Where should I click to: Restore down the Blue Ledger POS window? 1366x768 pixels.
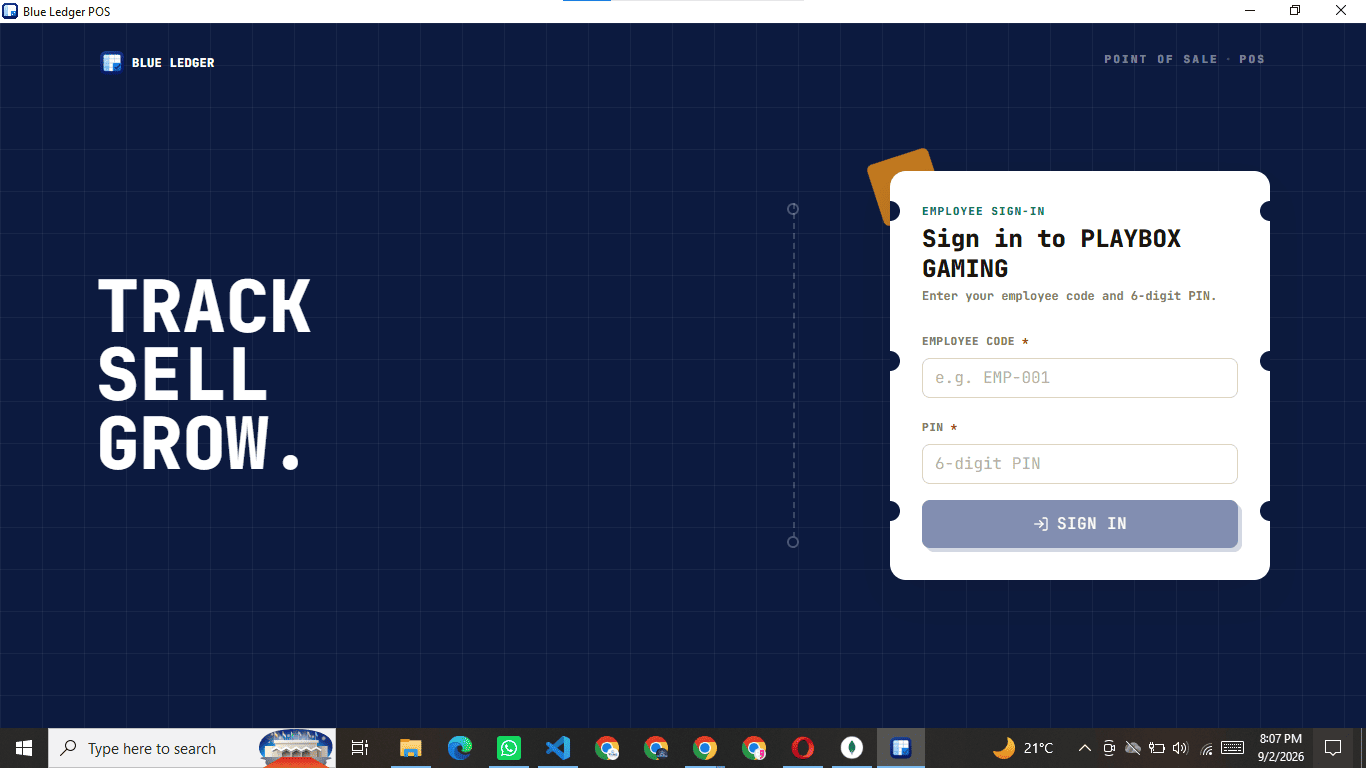click(1296, 11)
